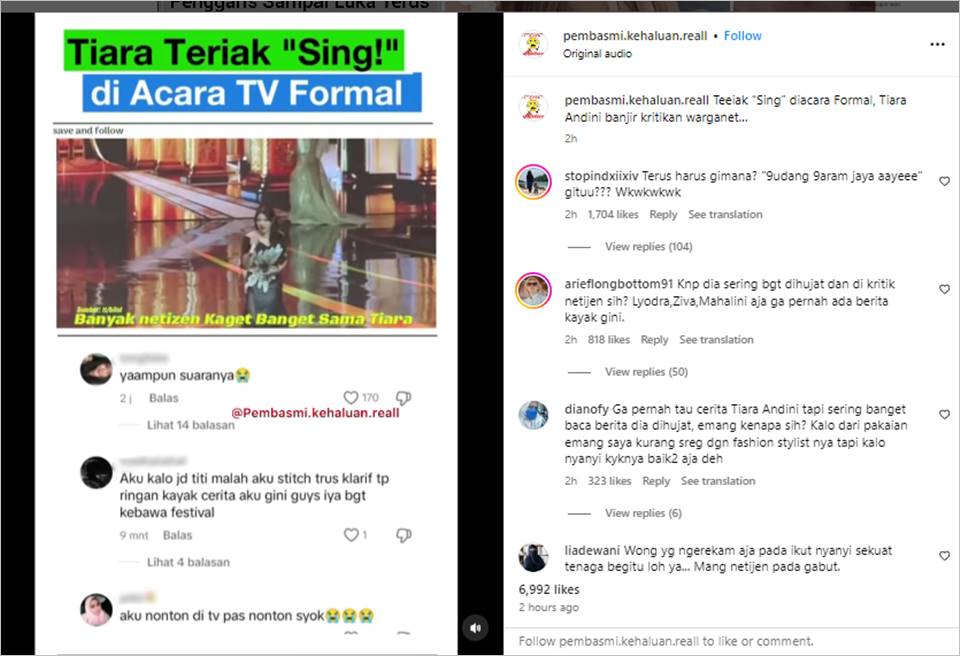
Task: Play the Tiara video thumbnail
Action: pyautogui.click(x=247, y=233)
